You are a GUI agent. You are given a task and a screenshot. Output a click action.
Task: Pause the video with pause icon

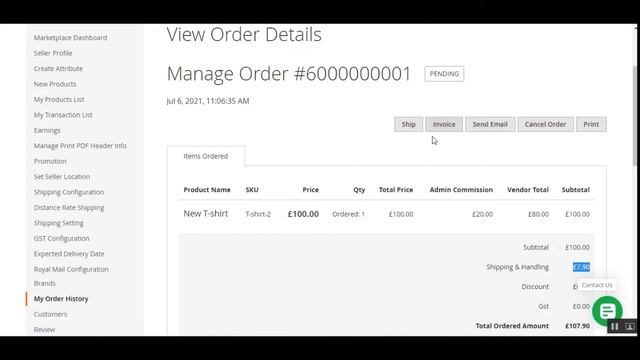pos(615,326)
